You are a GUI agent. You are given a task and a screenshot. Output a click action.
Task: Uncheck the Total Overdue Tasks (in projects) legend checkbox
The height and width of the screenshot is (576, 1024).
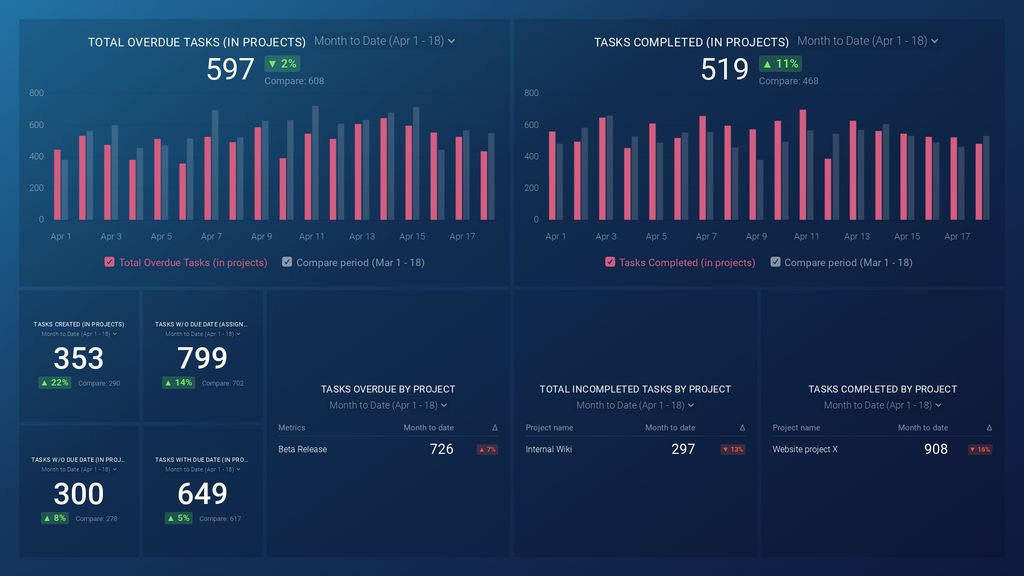click(x=110, y=263)
